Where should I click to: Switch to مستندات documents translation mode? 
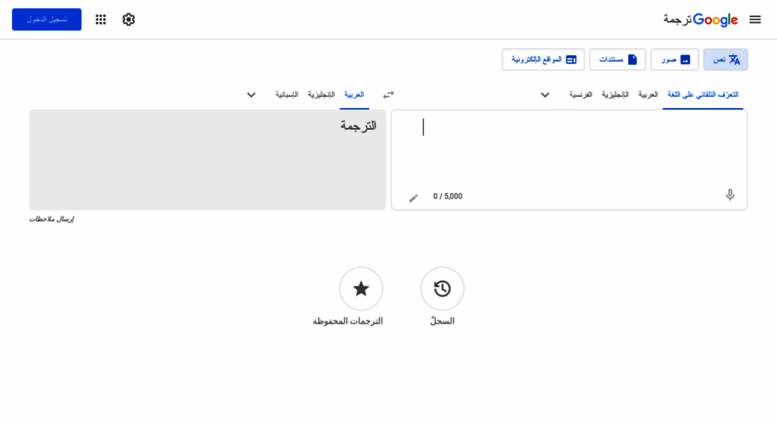pyautogui.click(x=617, y=59)
